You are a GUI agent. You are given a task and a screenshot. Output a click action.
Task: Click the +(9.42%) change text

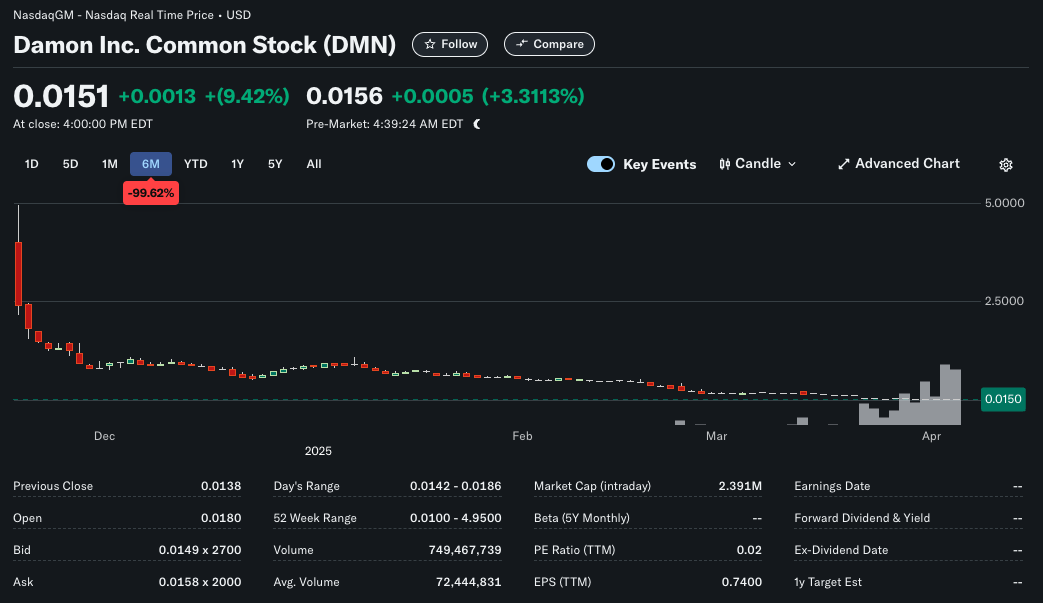(247, 96)
